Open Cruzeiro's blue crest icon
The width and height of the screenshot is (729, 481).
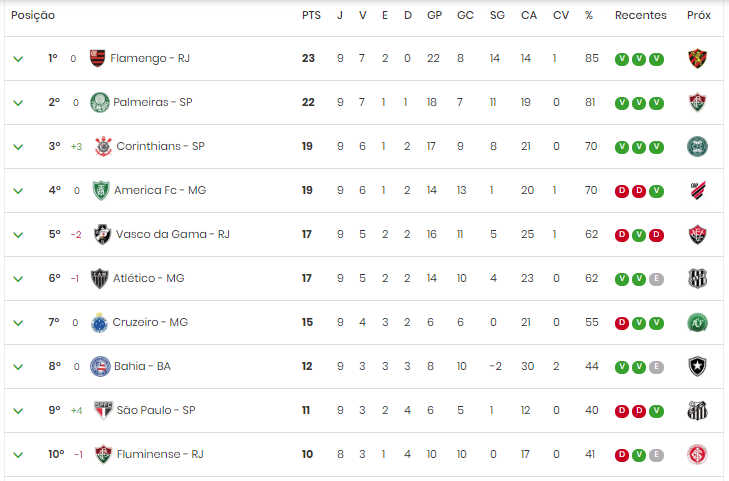(x=99, y=323)
